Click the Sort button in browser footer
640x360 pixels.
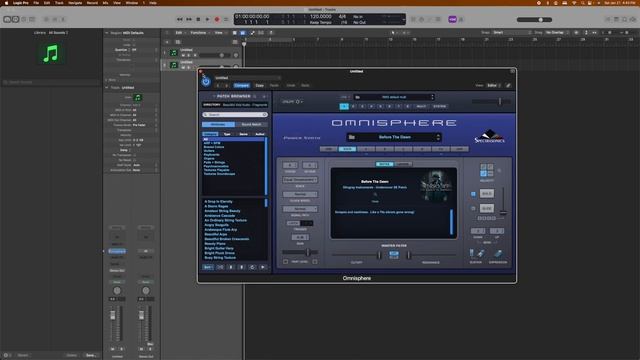tap(207, 267)
